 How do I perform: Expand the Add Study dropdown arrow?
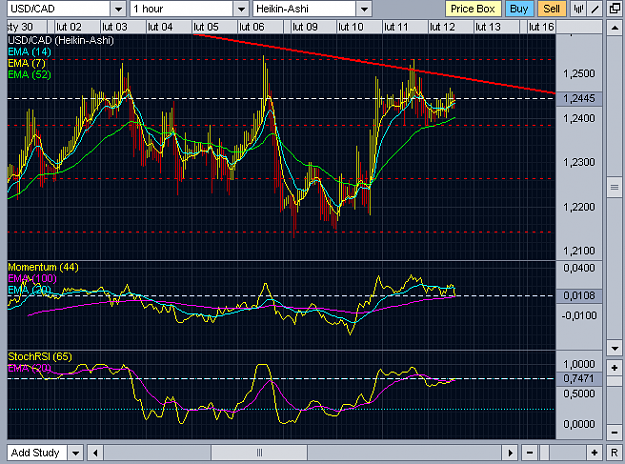(x=75, y=453)
